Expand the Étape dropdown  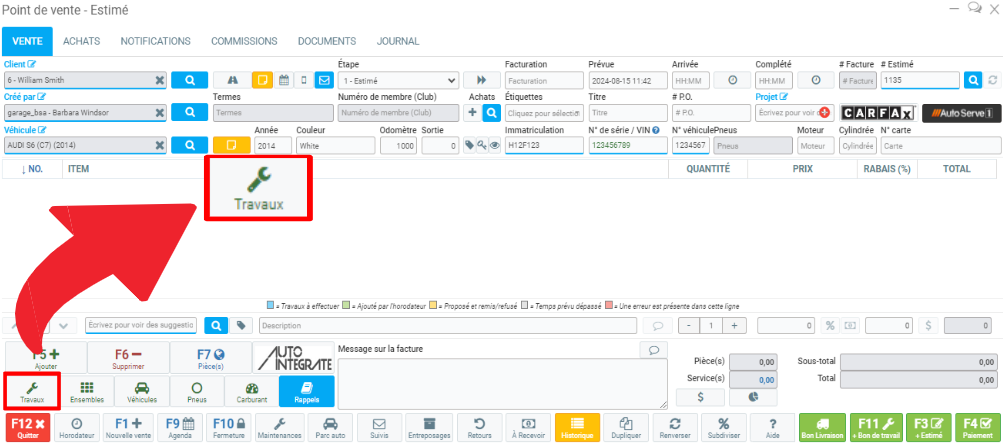(x=398, y=80)
